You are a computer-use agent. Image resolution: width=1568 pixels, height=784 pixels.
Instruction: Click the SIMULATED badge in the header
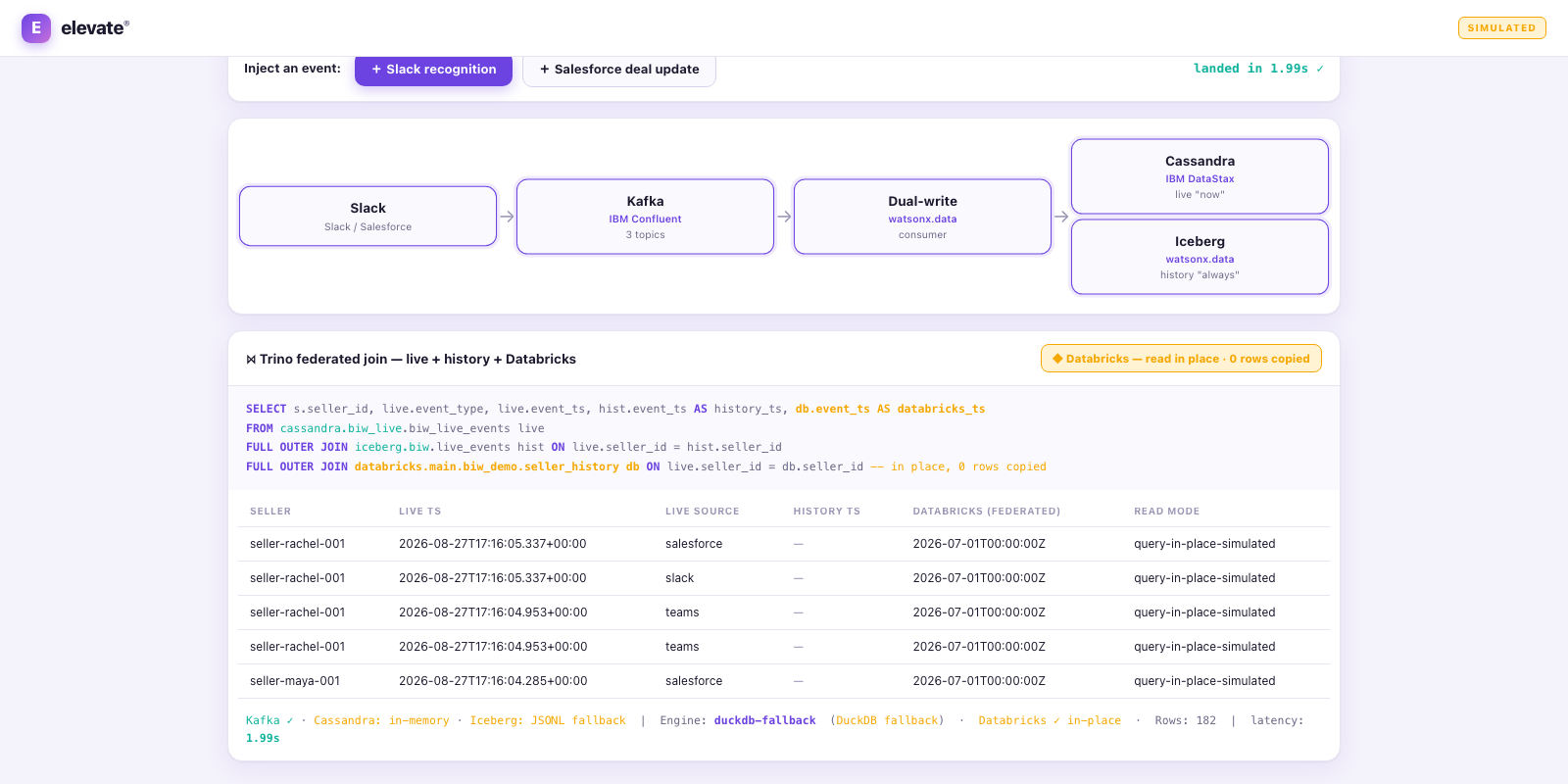(x=1501, y=27)
